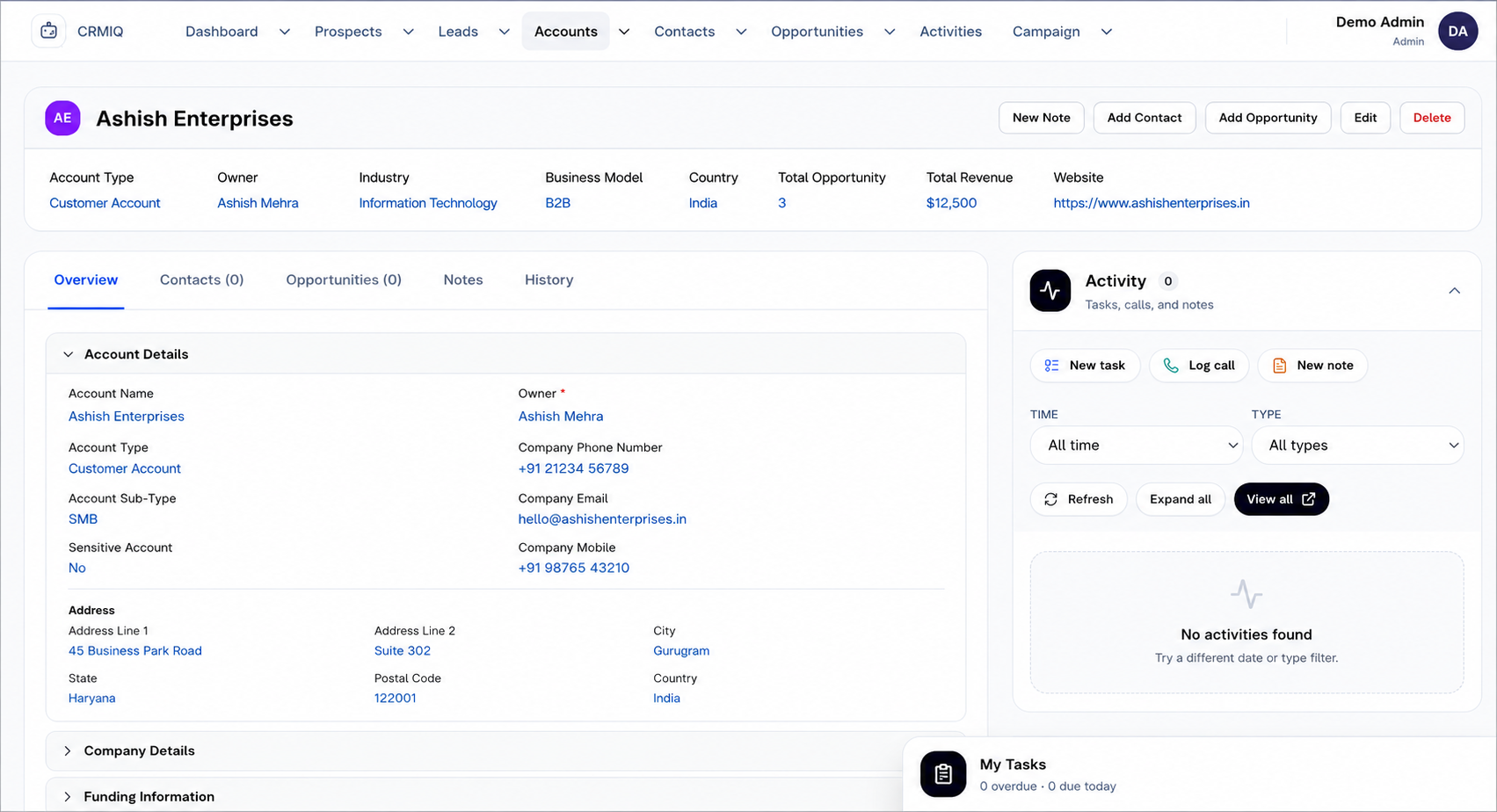Screen dimensions: 1497x812
Task: Click the View all button
Action: click(x=1282, y=499)
